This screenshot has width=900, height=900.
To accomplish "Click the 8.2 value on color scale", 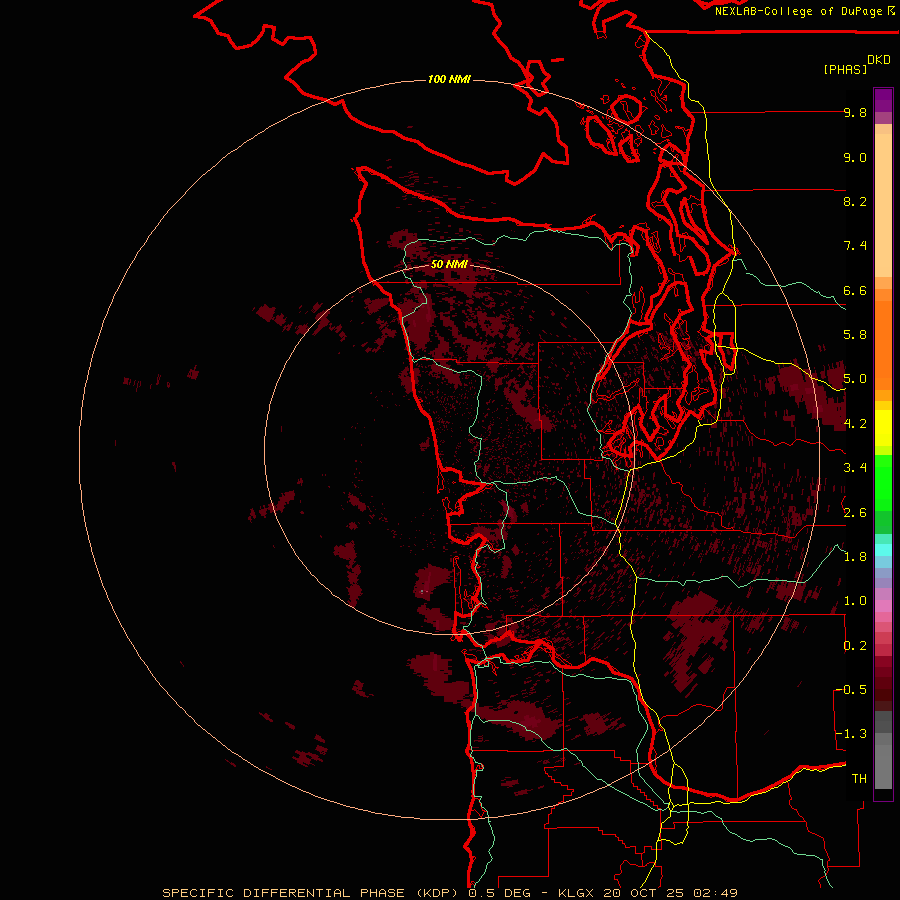I will [855, 201].
